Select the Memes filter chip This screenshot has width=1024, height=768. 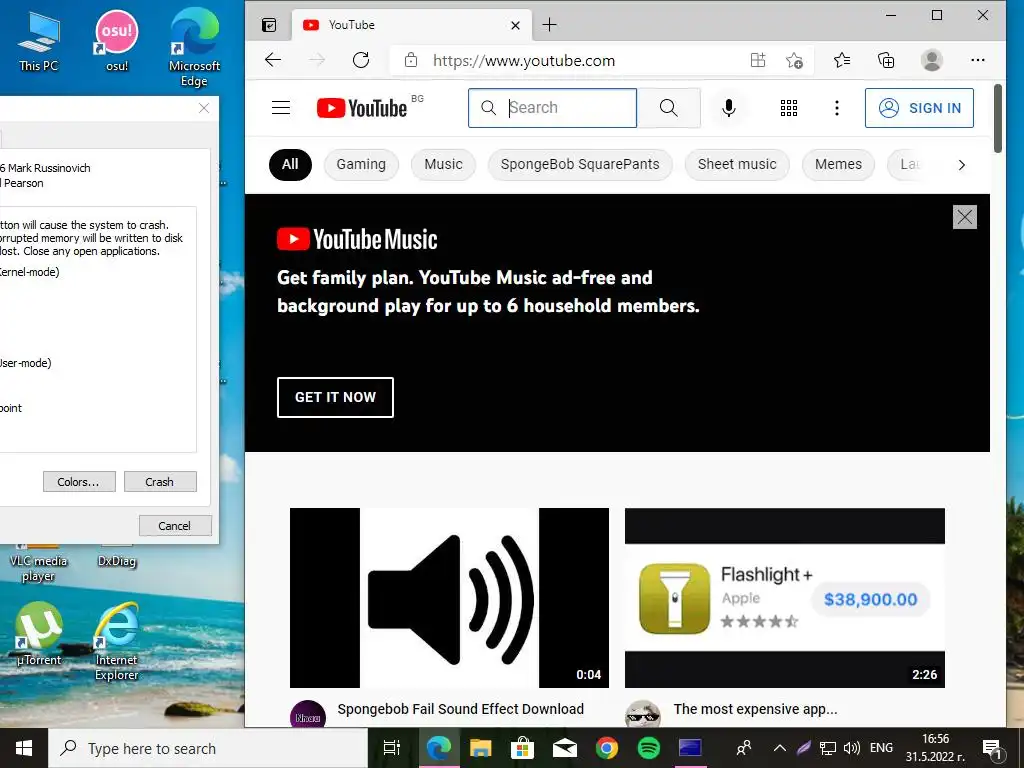pos(838,165)
